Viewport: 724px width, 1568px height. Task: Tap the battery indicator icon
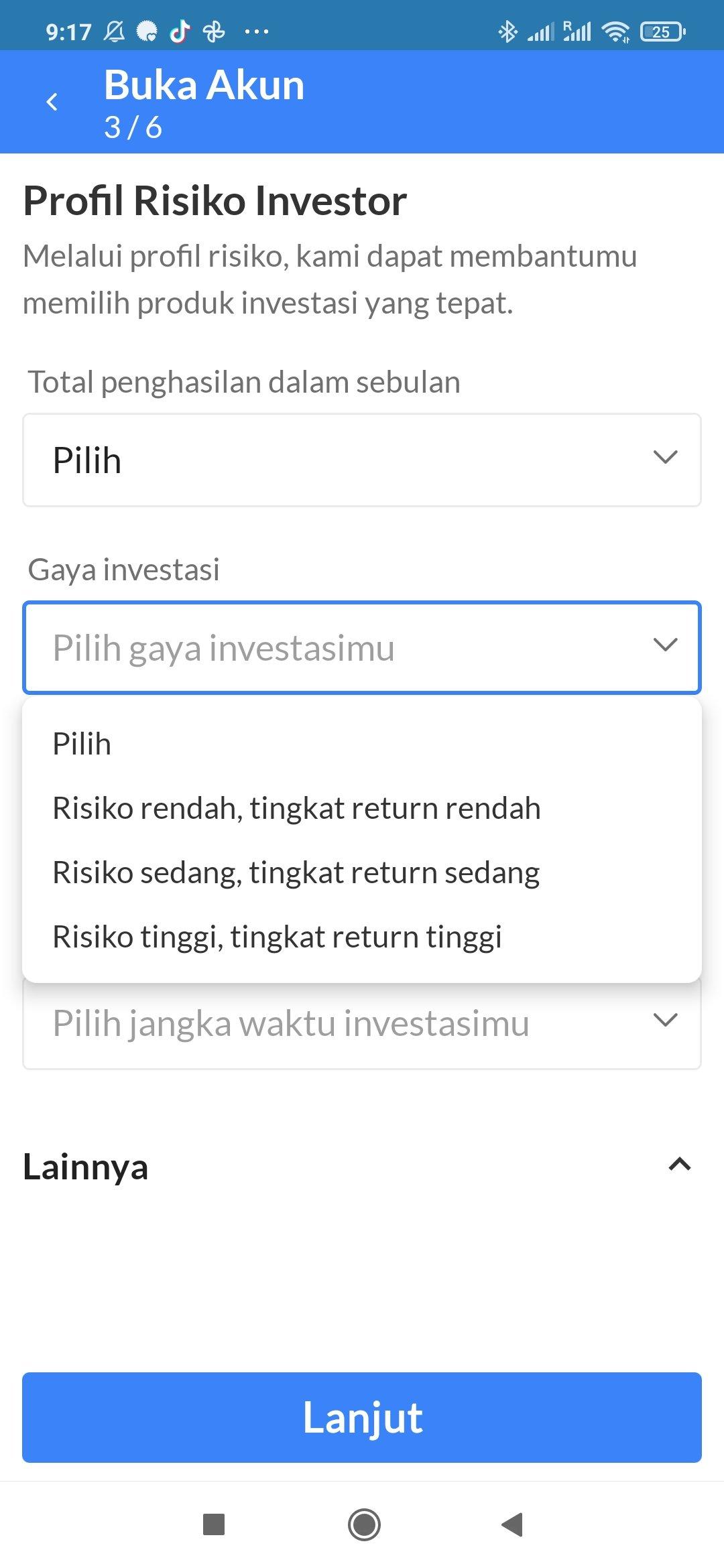coord(662,31)
